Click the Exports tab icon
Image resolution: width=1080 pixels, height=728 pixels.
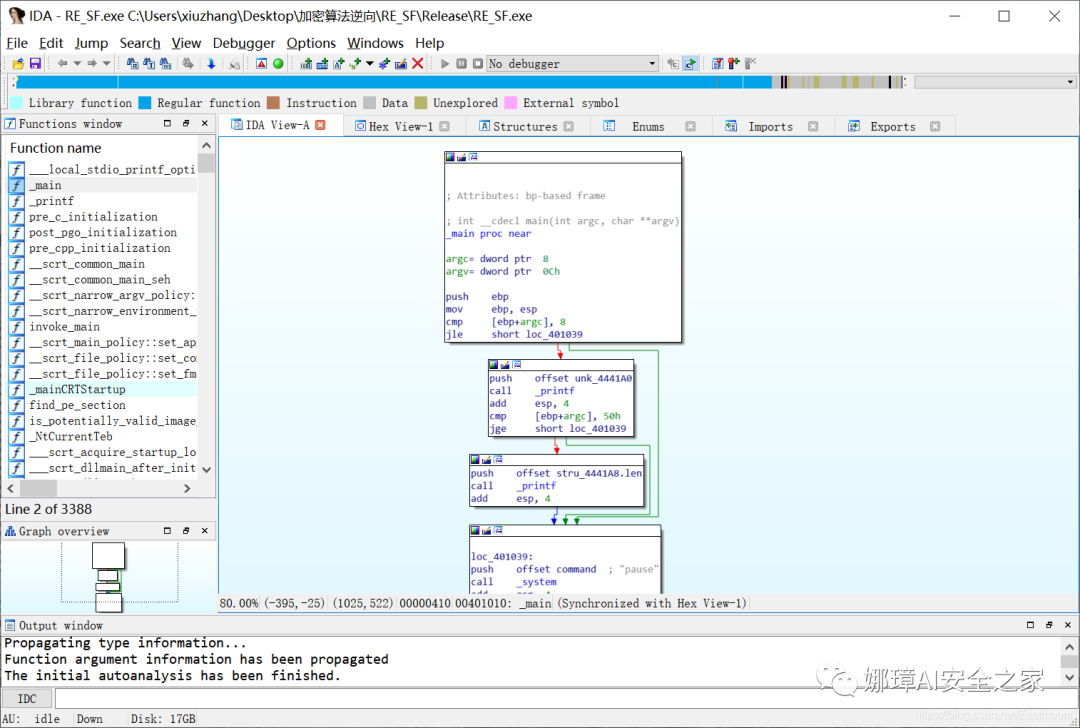854,126
